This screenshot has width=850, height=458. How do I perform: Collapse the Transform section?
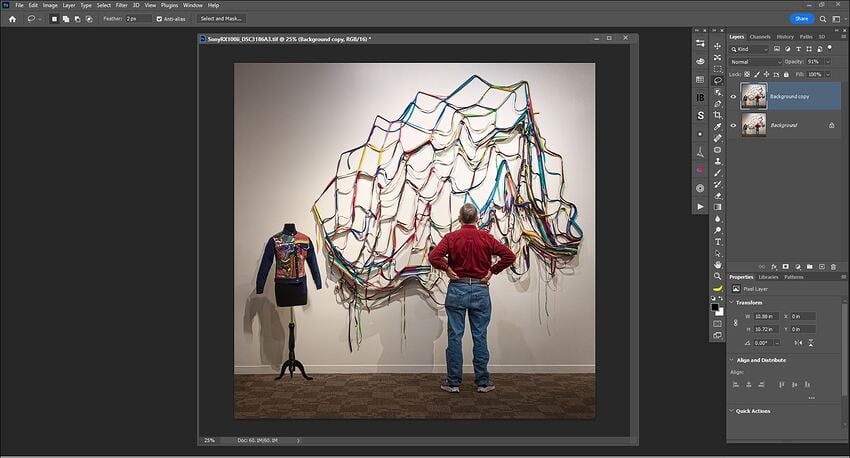(x=731, y=302)
